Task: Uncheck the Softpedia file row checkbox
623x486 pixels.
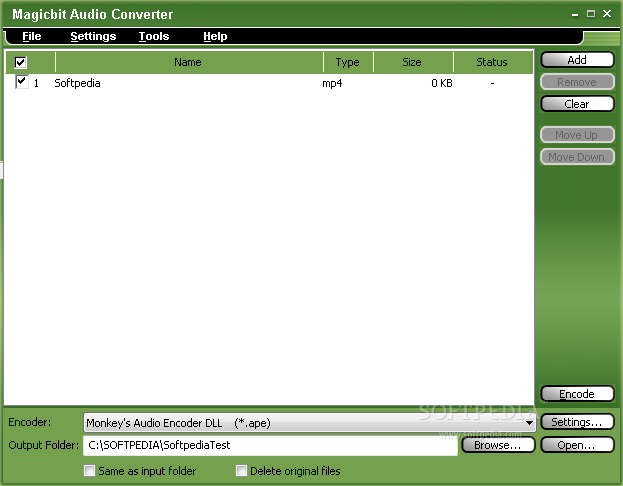Action: click(x=21, y=82)
